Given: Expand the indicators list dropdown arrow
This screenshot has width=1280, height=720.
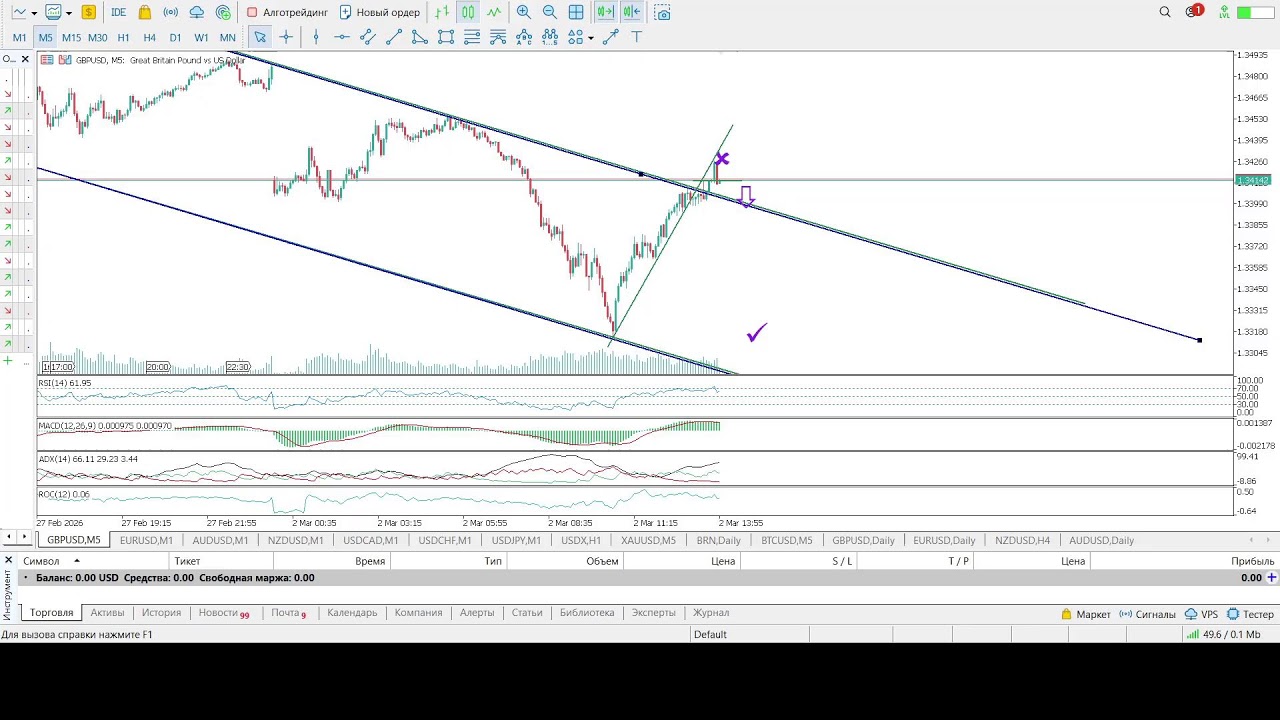Looking at the screenshot, I should (68, 13).
